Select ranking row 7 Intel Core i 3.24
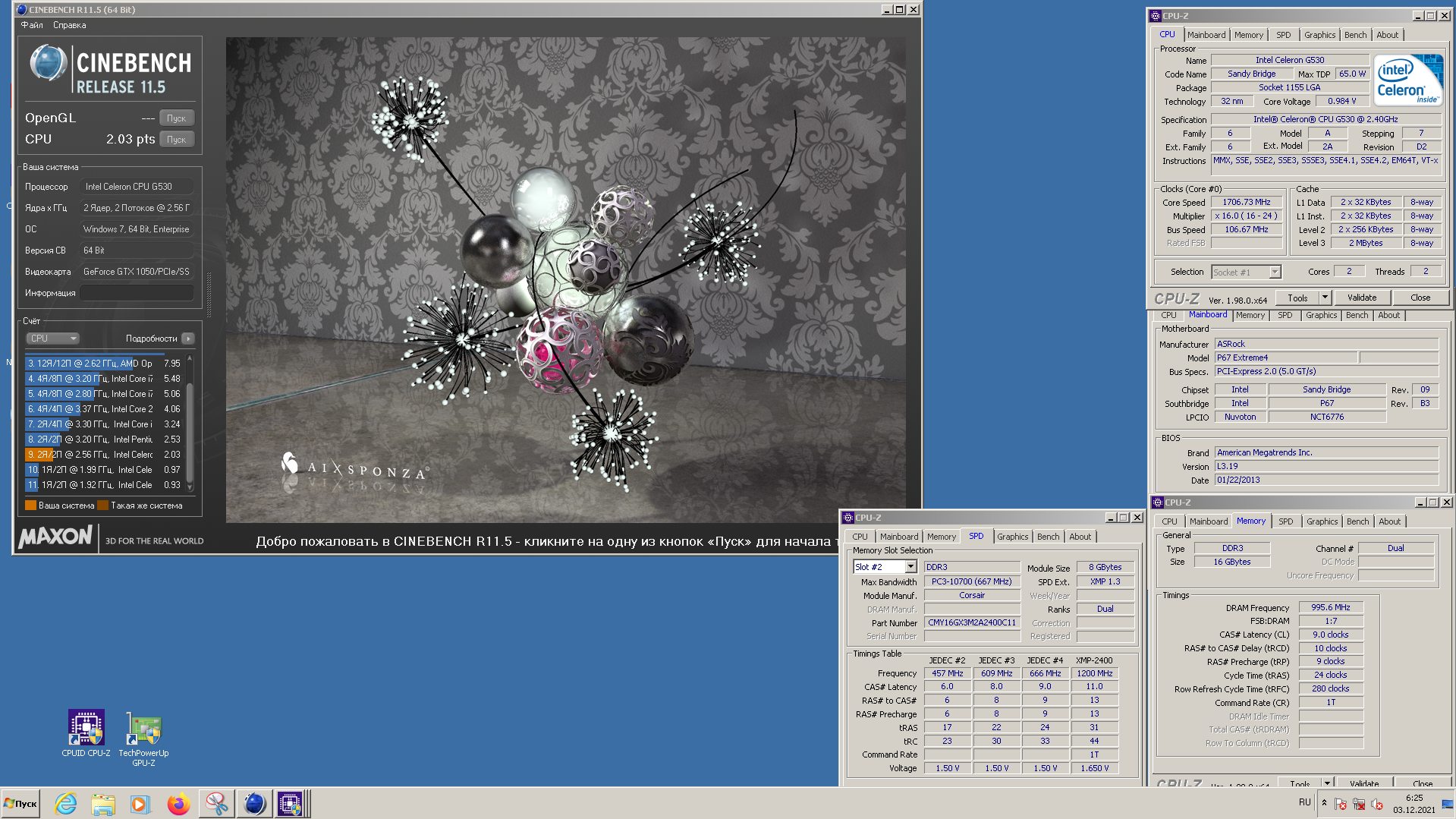The height and width of the screenshot is (819, 1456). (x=103, y=424)
